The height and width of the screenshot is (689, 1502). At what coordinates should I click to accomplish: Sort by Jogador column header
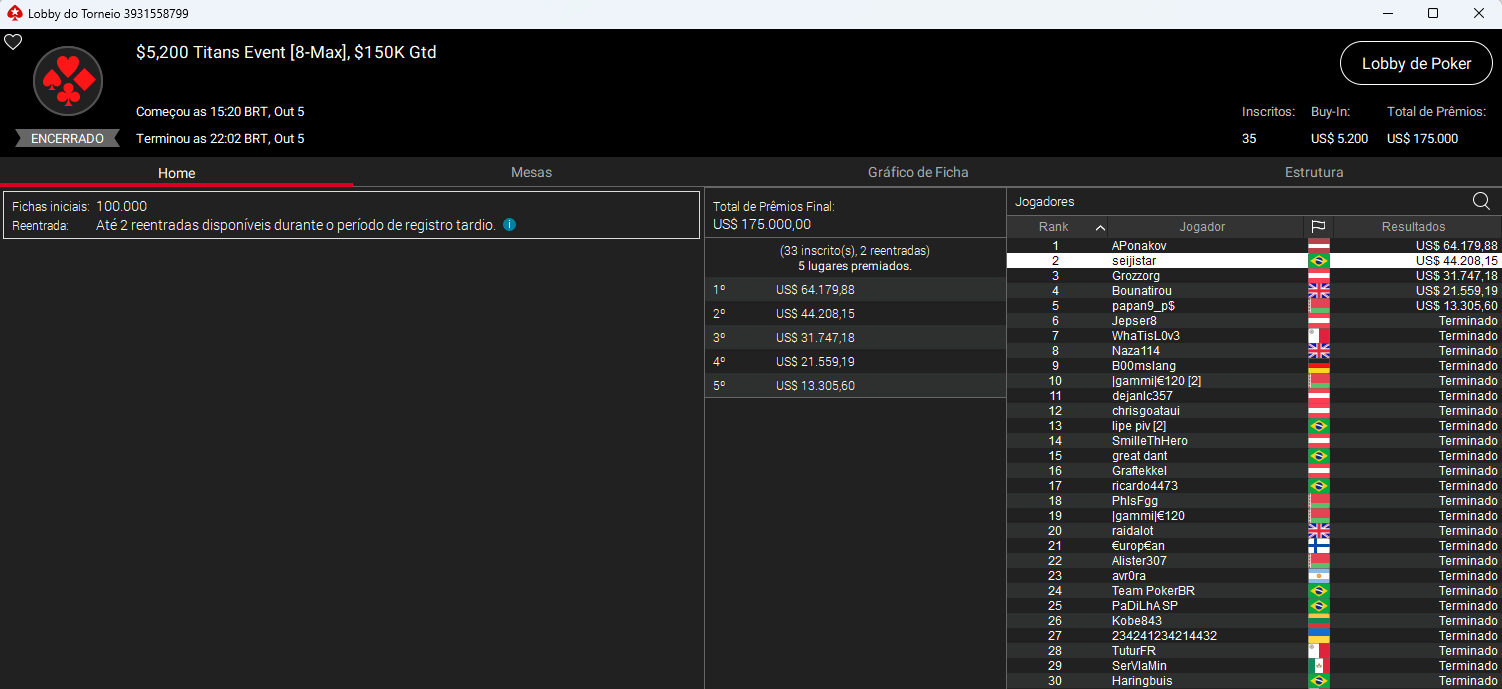[x=1202, y=227]
